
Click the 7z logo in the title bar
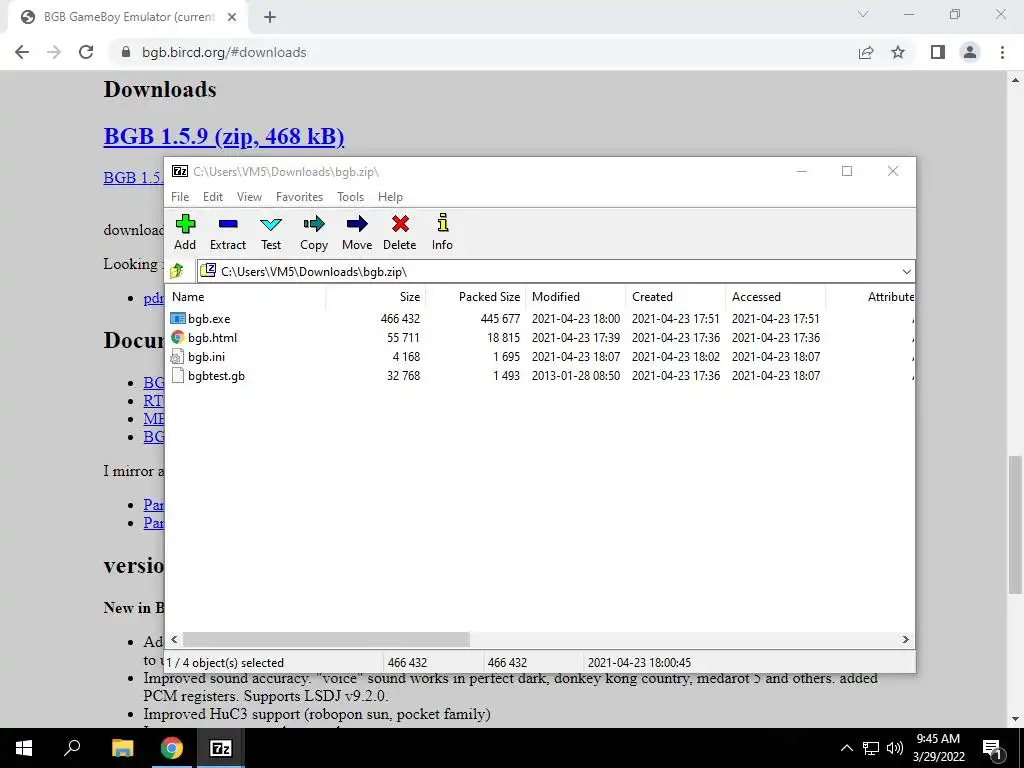click(x=180, y=171)
